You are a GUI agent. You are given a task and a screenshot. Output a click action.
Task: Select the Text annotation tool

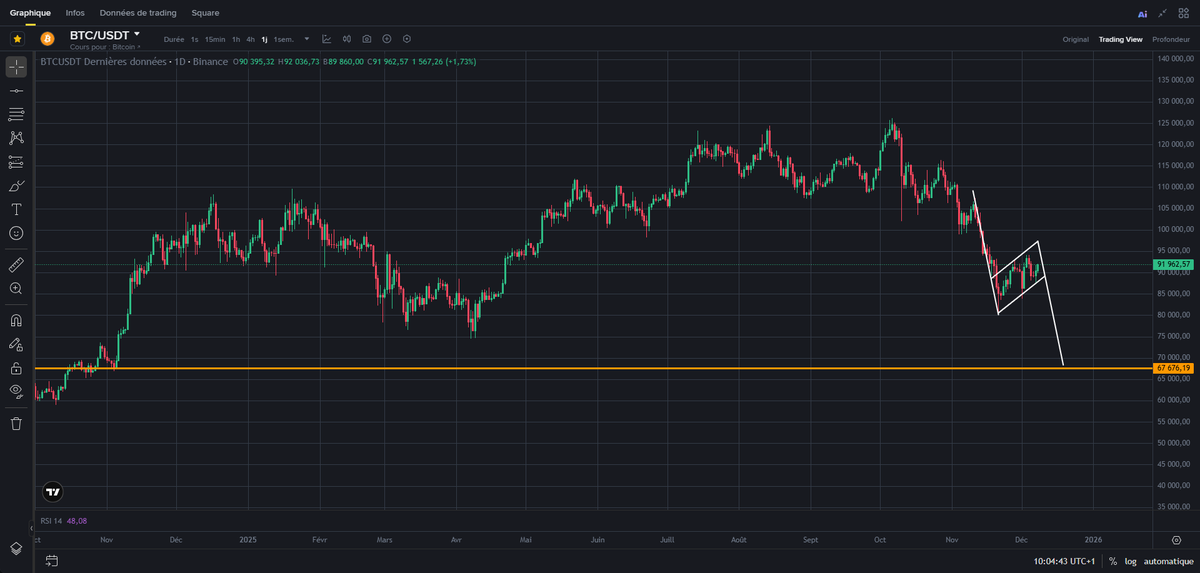click(16, 209)
